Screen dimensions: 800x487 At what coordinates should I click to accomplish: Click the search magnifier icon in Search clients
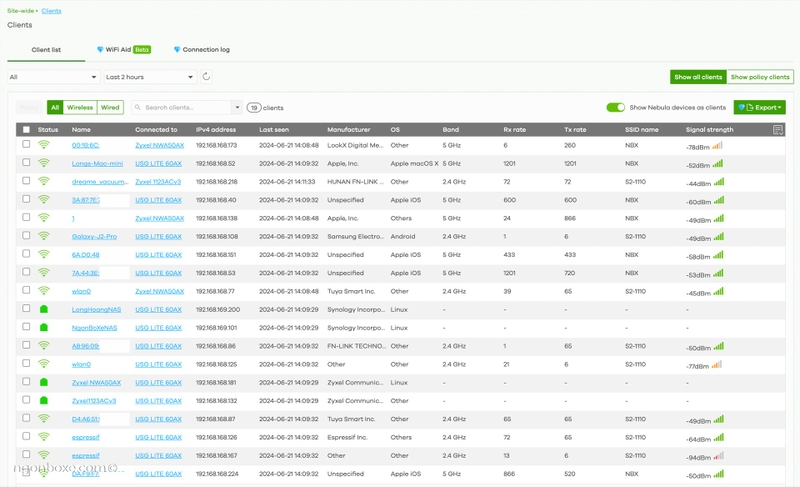click(138, 108)
